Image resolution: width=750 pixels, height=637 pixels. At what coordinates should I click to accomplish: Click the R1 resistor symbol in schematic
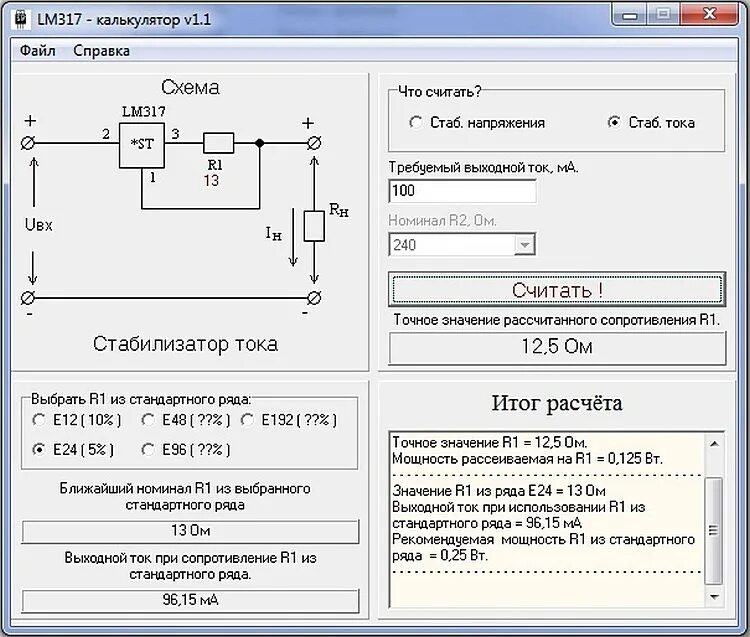pyautogui.click(x=219, y=143)
